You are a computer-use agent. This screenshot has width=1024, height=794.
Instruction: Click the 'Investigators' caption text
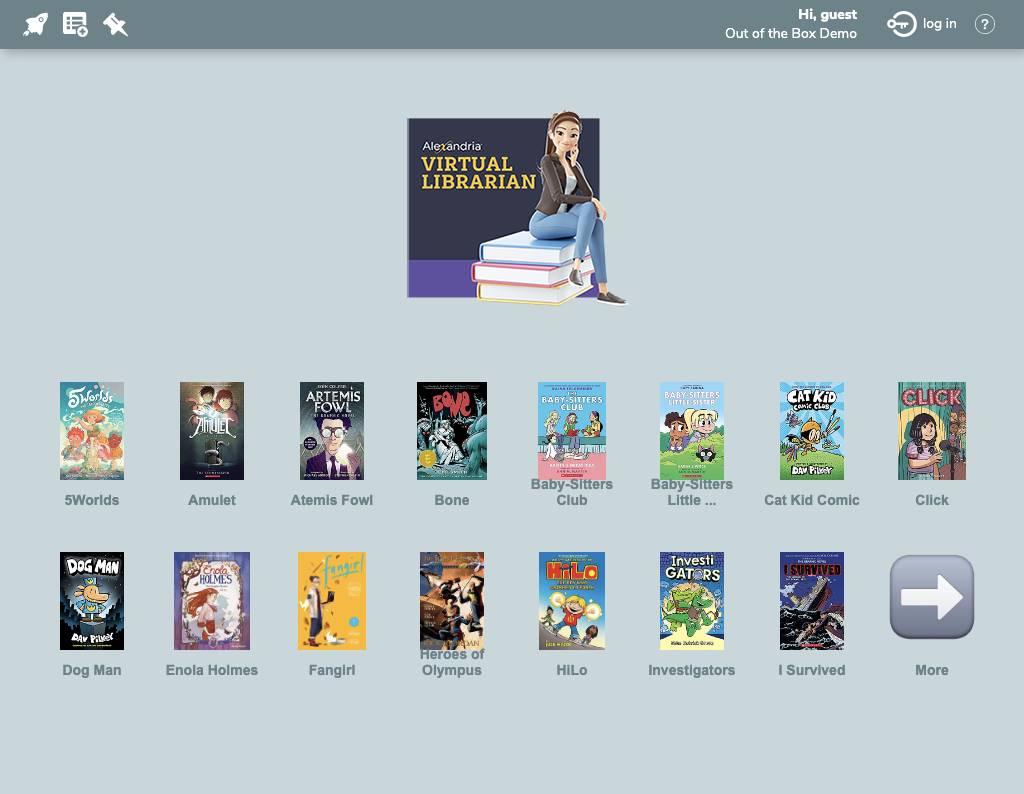click(x=692, y=670)
